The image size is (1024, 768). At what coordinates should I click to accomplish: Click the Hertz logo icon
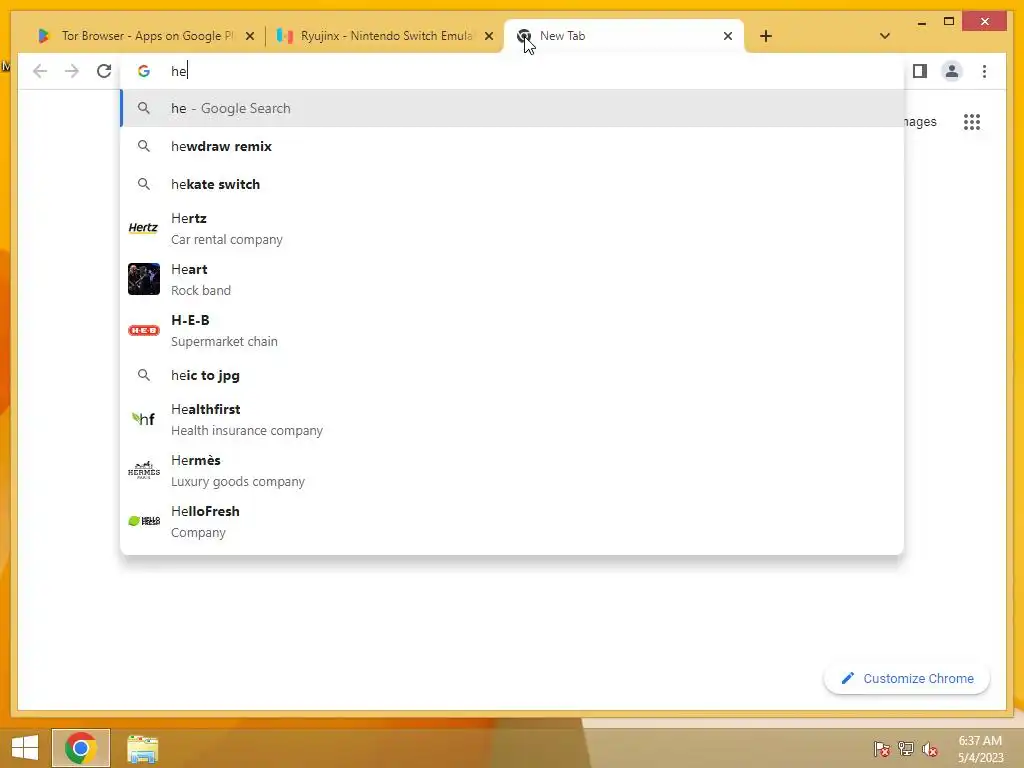[144, 228]
